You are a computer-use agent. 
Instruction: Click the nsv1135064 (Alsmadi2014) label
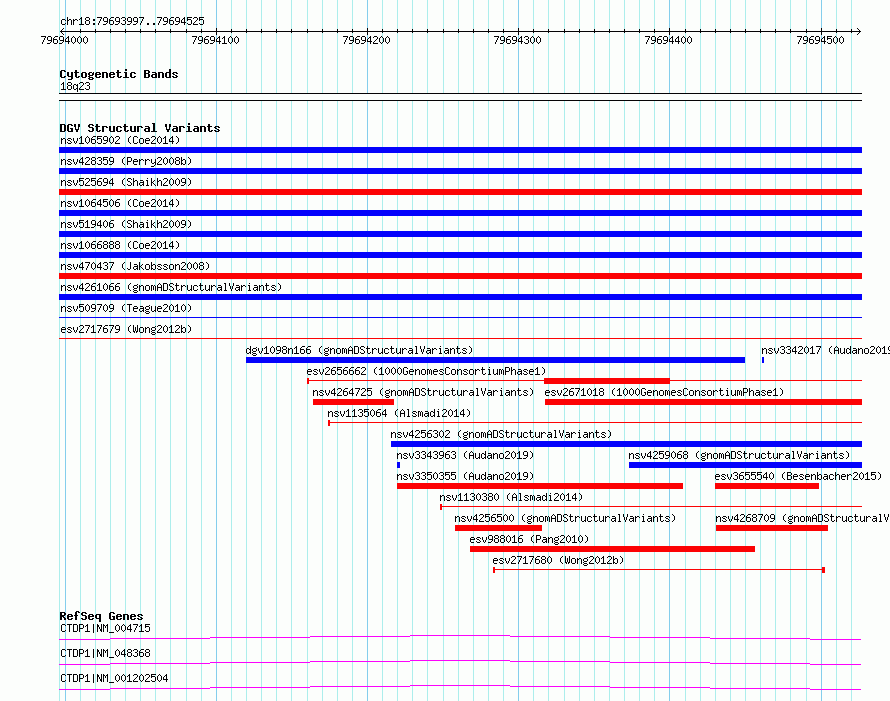click(399, 413)
